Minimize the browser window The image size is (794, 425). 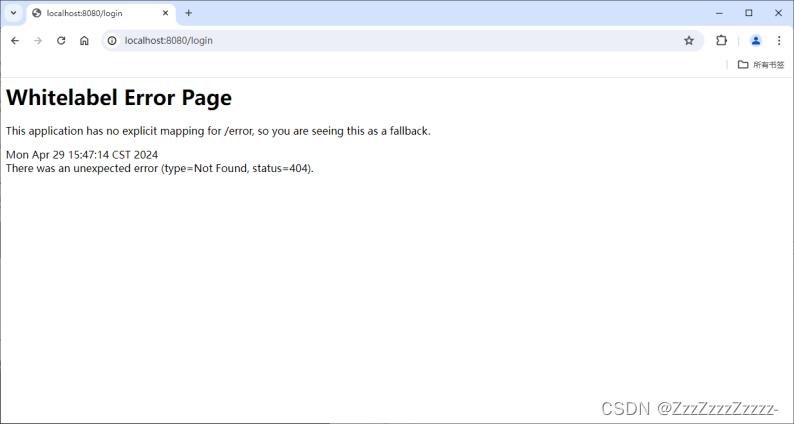click(x=720, y=13)
